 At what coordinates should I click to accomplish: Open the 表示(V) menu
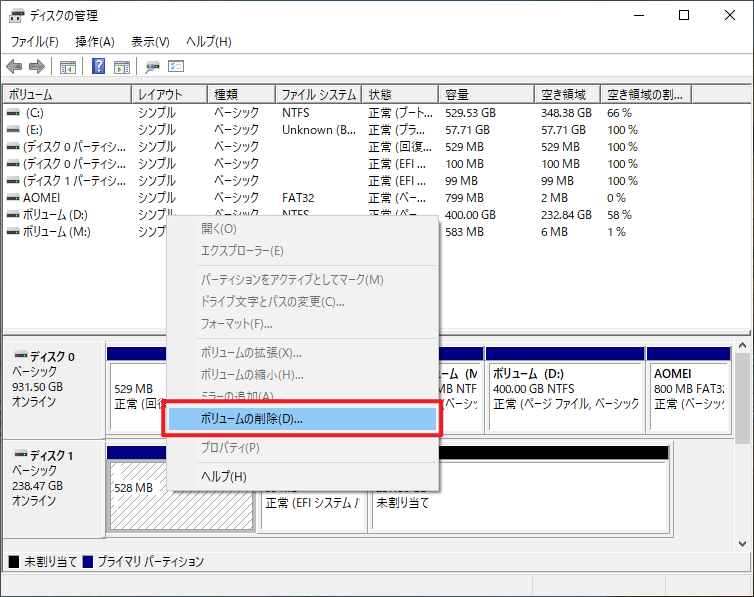pyautogui.click(x=150, y=42)
